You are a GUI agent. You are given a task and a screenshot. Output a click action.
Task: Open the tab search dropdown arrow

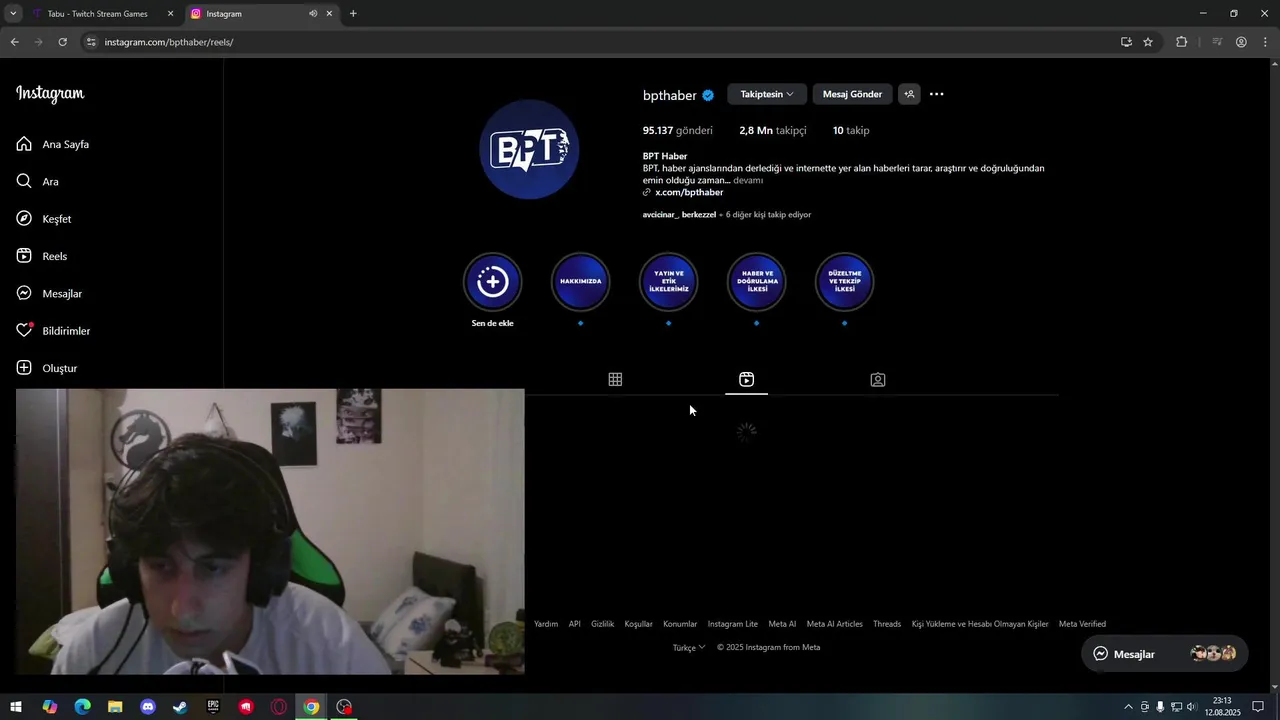13,14
